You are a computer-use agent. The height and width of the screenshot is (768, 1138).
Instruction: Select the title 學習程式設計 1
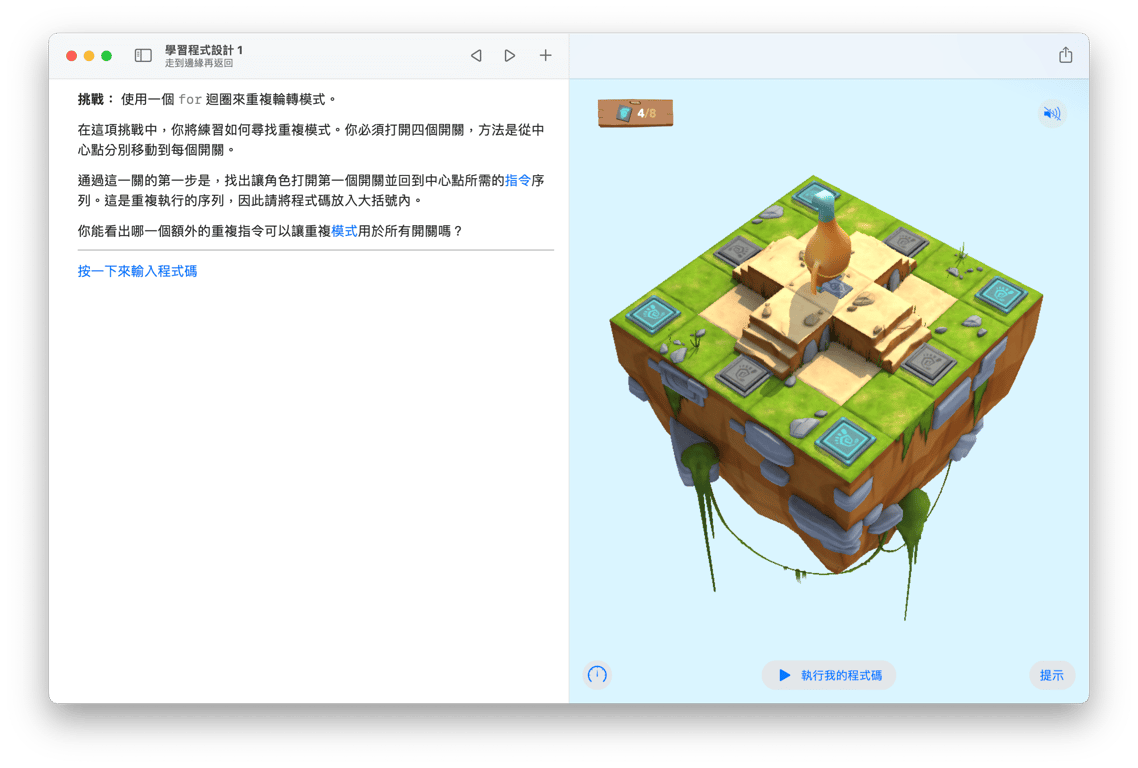coord(204,50)
